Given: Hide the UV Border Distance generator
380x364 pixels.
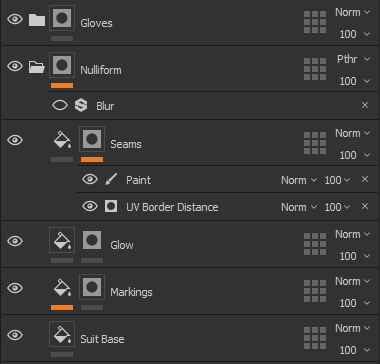Looking at the screenshot, I should [90, 206].
